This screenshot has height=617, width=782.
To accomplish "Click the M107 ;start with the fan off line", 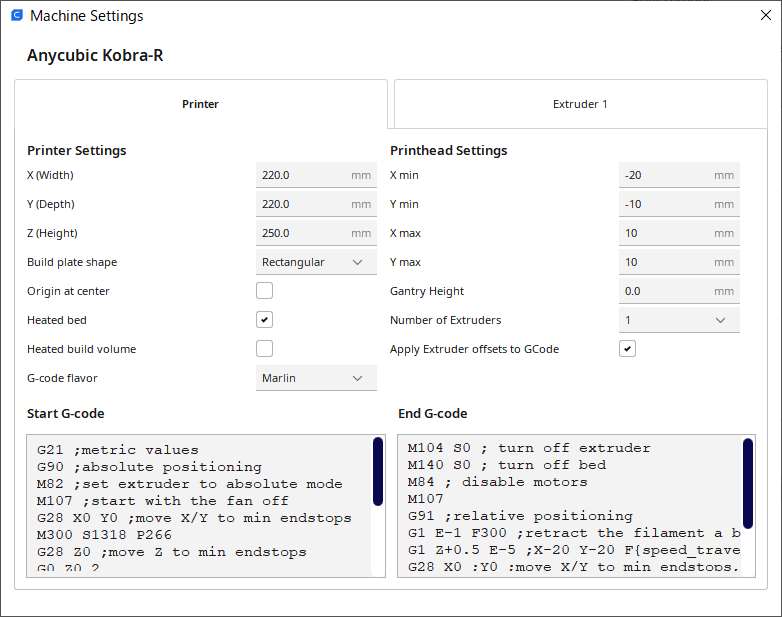I will (163, 501).
